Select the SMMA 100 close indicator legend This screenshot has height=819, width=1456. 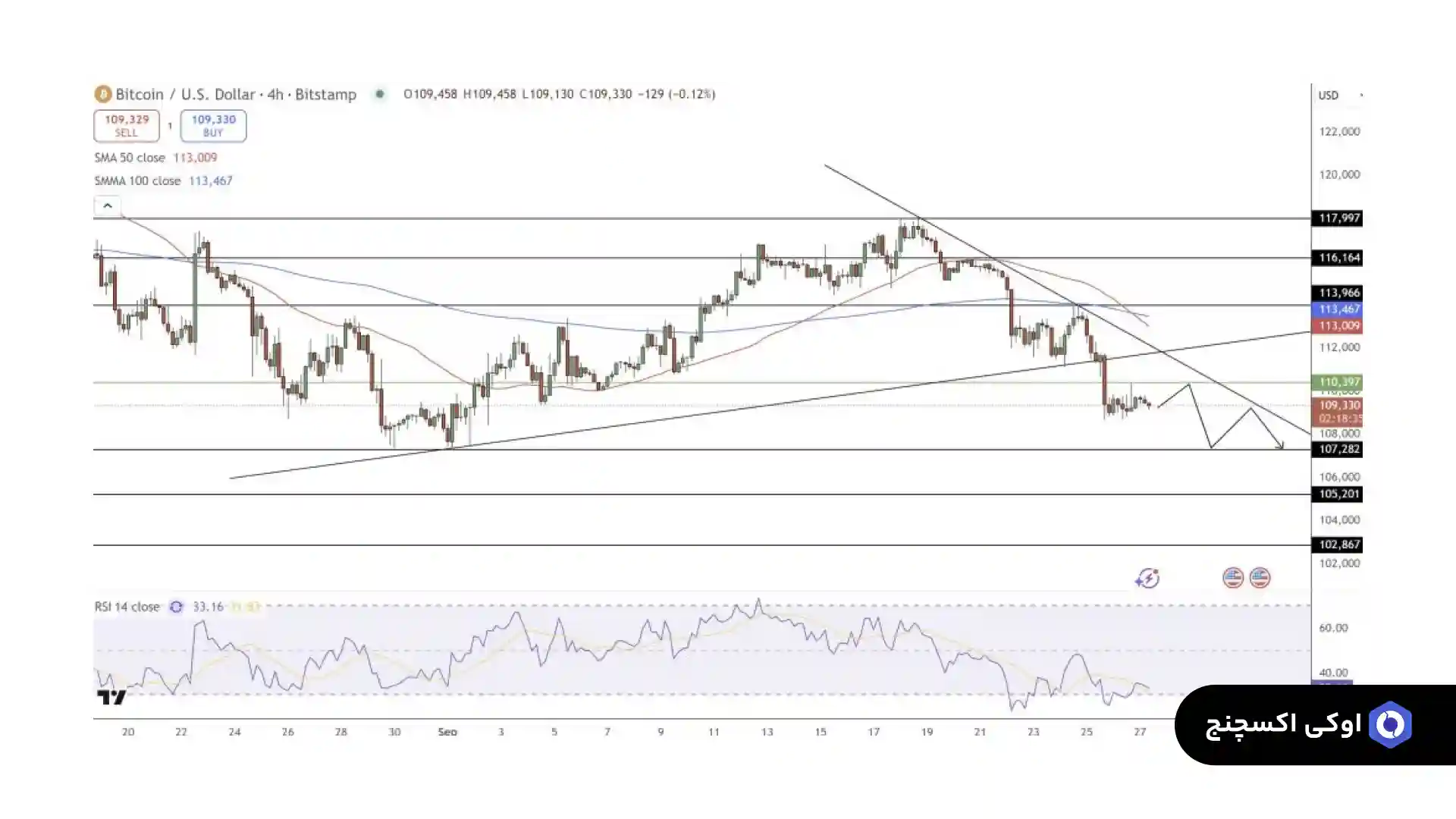pyautogui.click(x=137, y=180)
